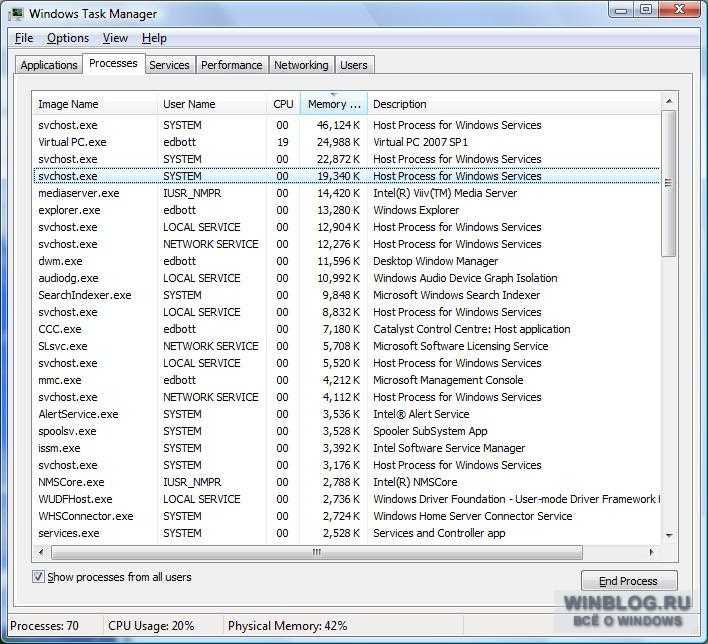Select the CCC.exe process
The height and width of the screenshot is (644, 708).
[346, 329]
